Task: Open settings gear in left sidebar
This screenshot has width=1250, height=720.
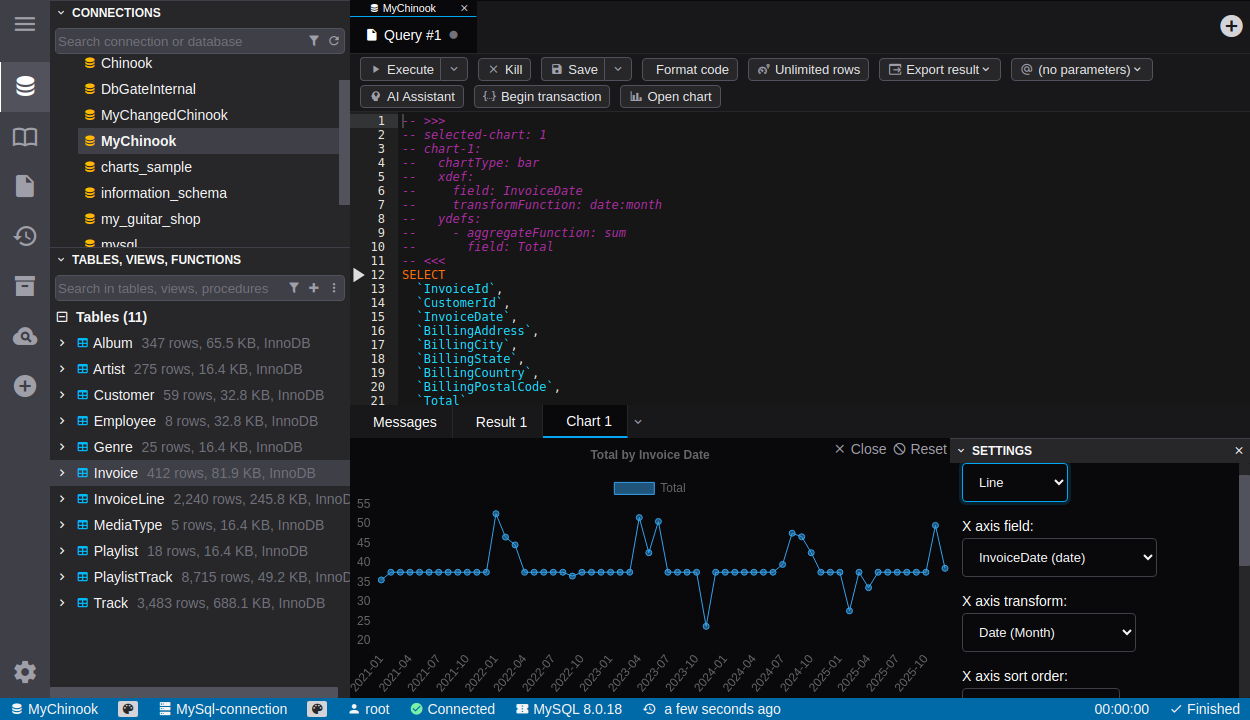Action: pos(25,672)
